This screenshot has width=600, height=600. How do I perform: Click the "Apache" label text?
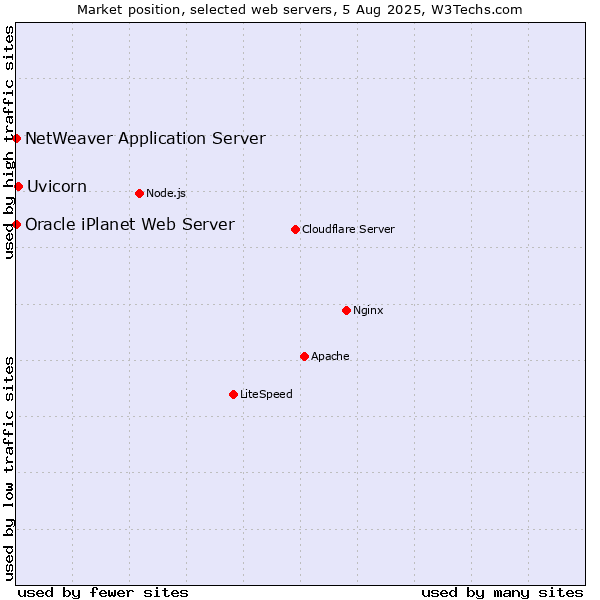coord(330,356)
